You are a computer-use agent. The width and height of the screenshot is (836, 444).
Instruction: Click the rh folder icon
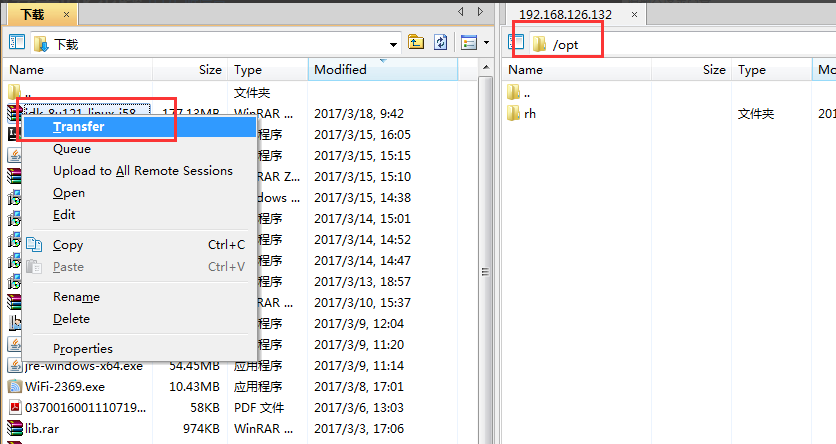click(514, 114)
